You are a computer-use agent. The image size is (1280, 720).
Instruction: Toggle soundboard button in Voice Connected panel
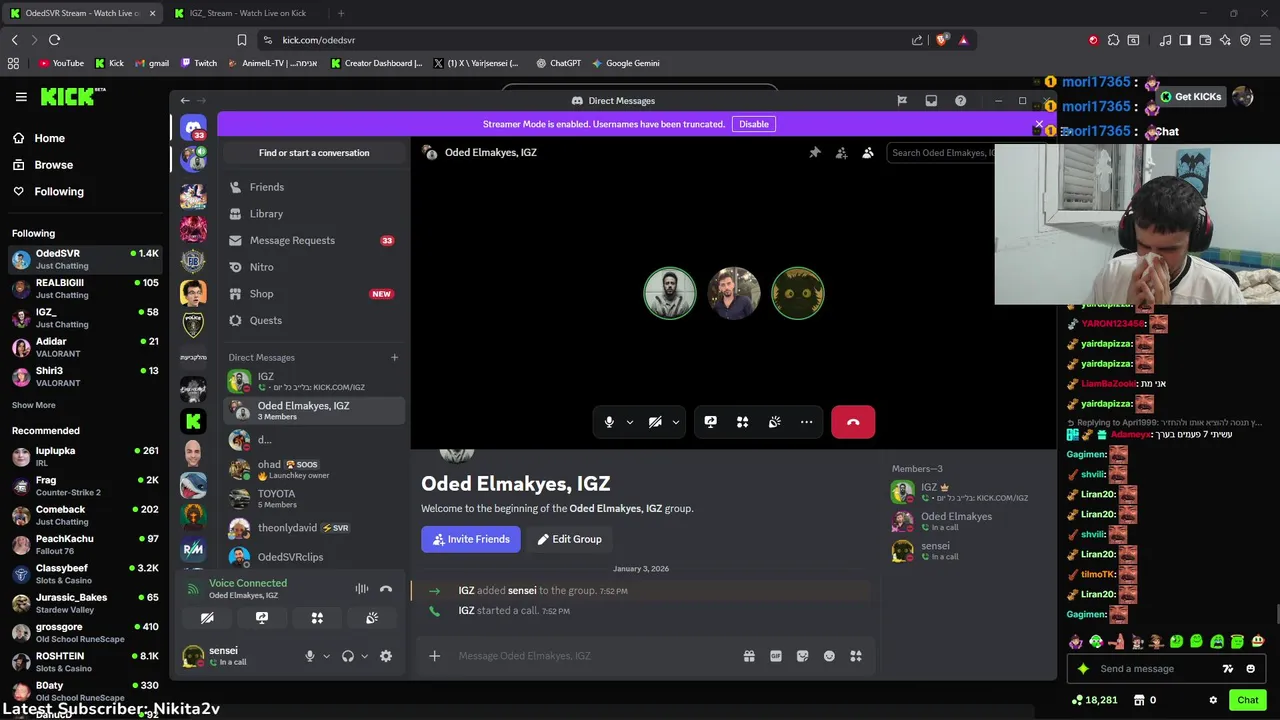click(x=372, y=618)
